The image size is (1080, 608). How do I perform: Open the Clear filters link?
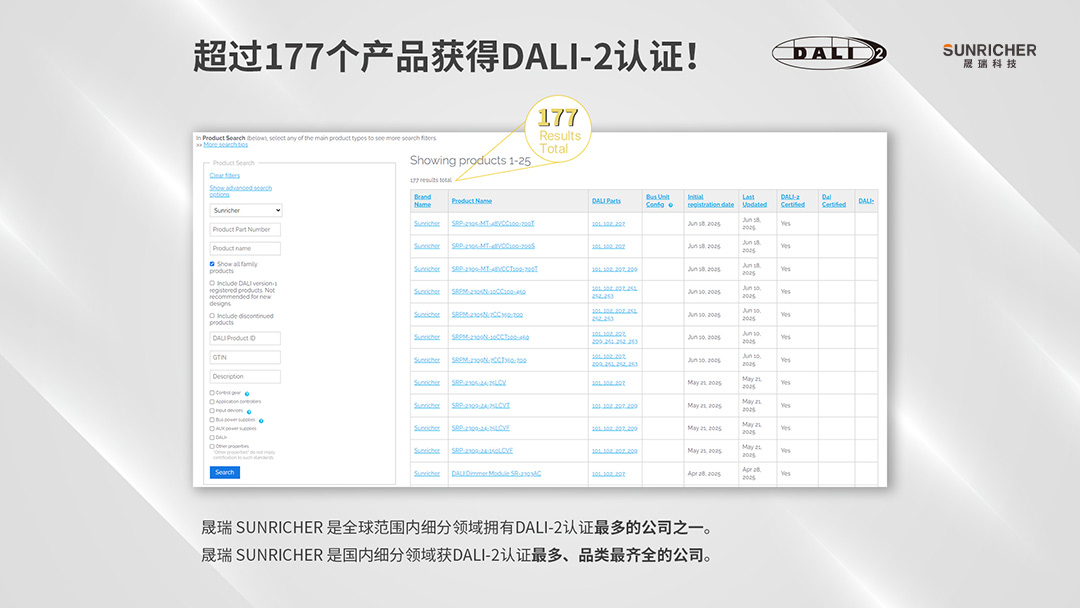pyautogui.click(x=226, y=176)
